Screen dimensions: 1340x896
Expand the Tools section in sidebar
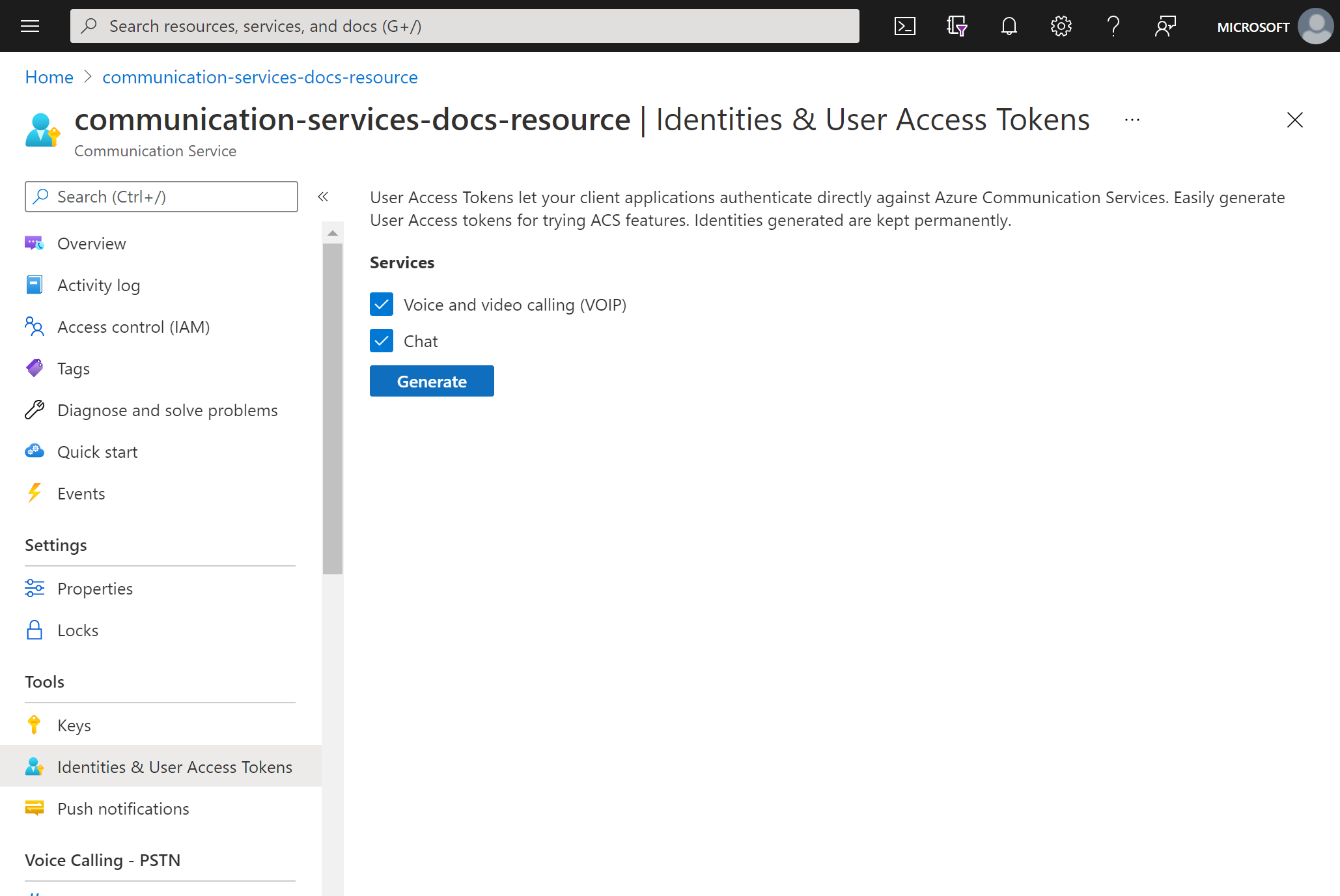pyautogui.click(x=44, y=681)
